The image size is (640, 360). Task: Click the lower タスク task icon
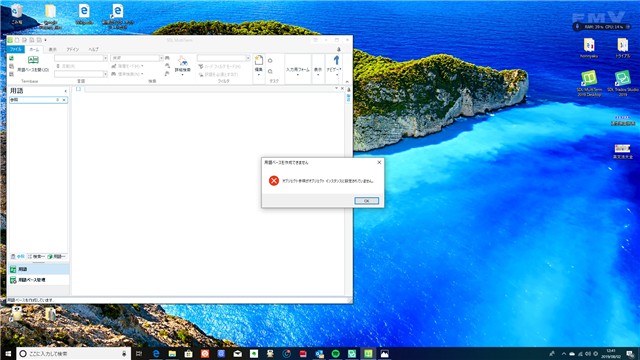[270, 71]
